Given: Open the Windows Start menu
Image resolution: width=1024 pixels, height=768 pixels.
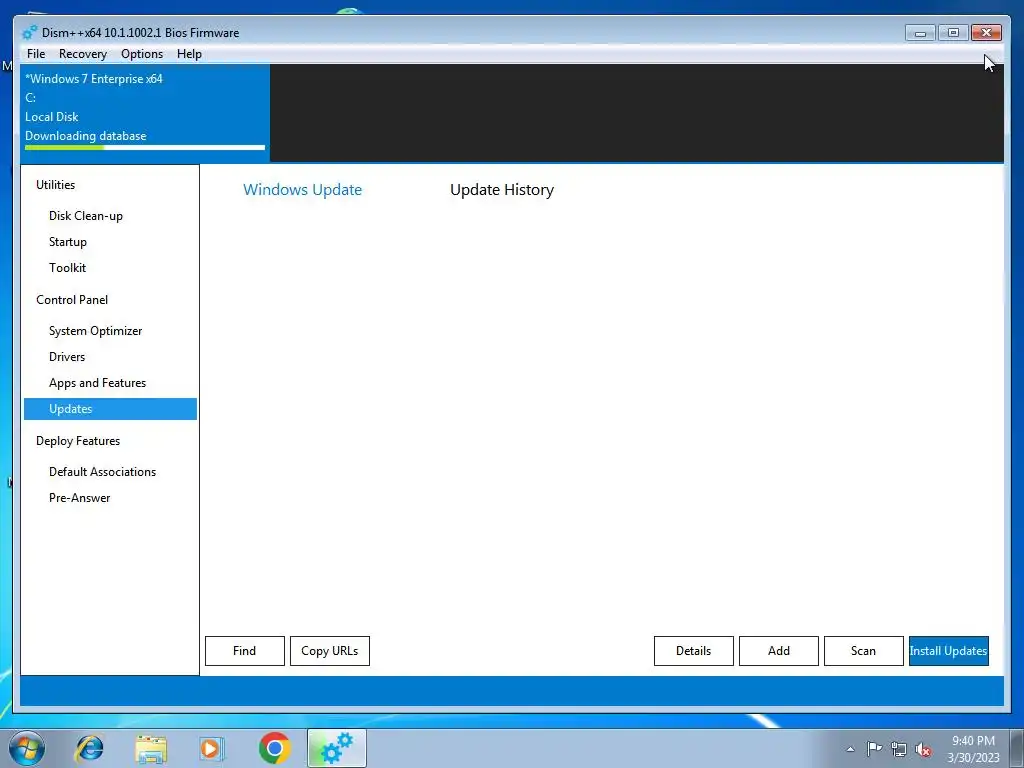Looking at the screenshot, I should pyautogui.click(x=27, y=748).
